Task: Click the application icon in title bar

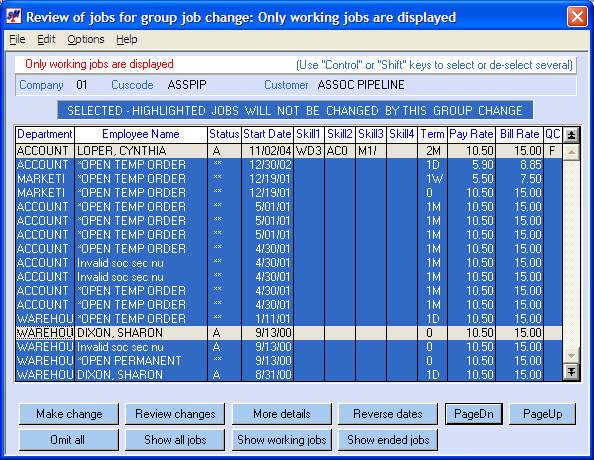Action: pos(14,17)
